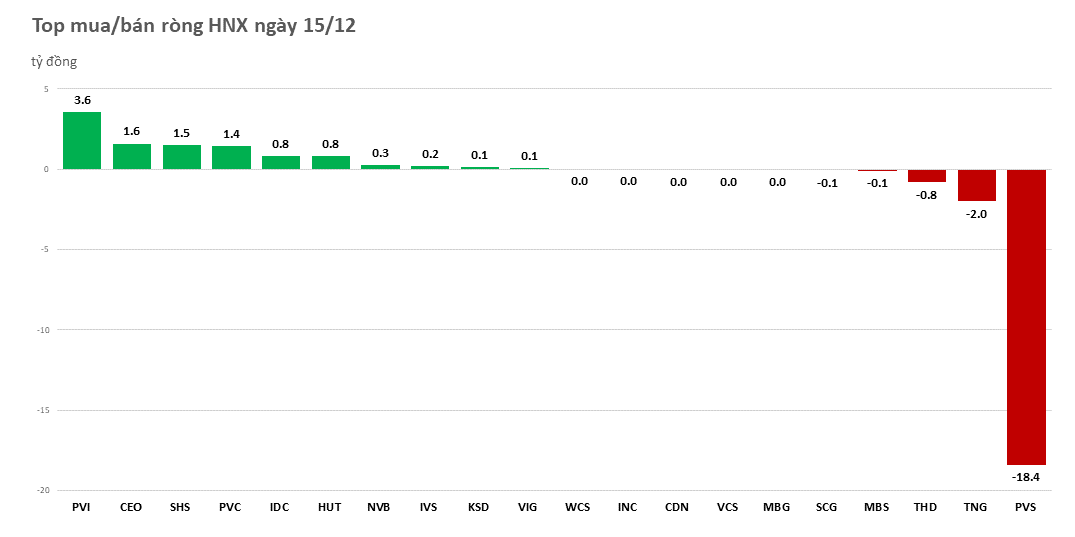Click the NVB axis label
Screen dimensions: 1075x537
click(x=379, y=507)
